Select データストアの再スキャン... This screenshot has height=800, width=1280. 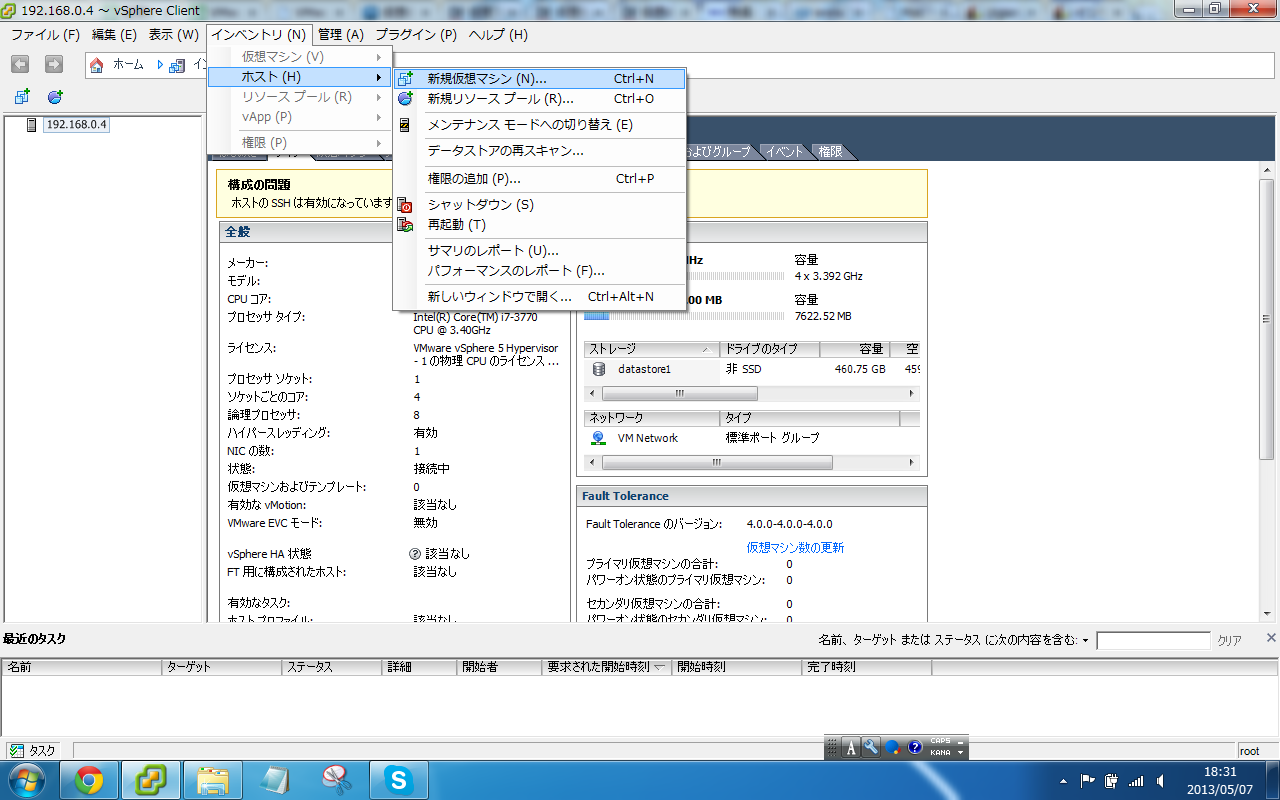pos(540,151)
